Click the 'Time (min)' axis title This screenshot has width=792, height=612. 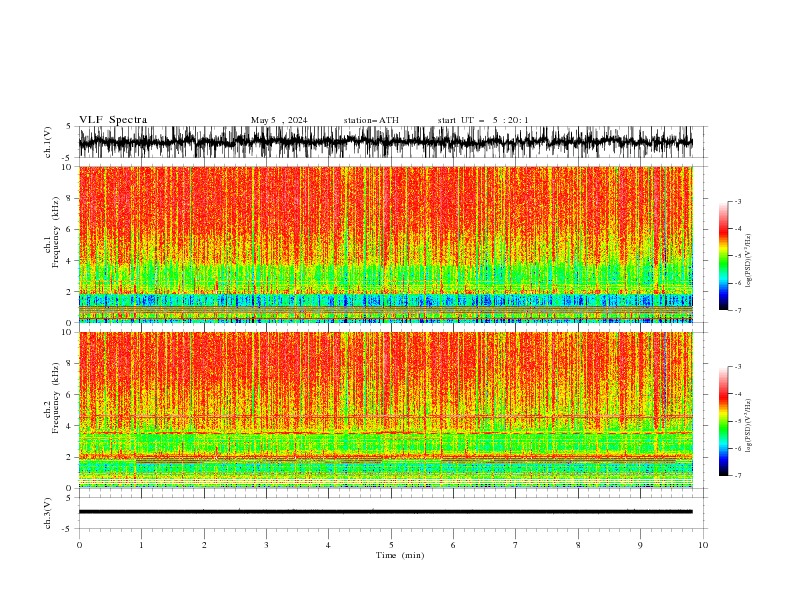coord(400,555)
